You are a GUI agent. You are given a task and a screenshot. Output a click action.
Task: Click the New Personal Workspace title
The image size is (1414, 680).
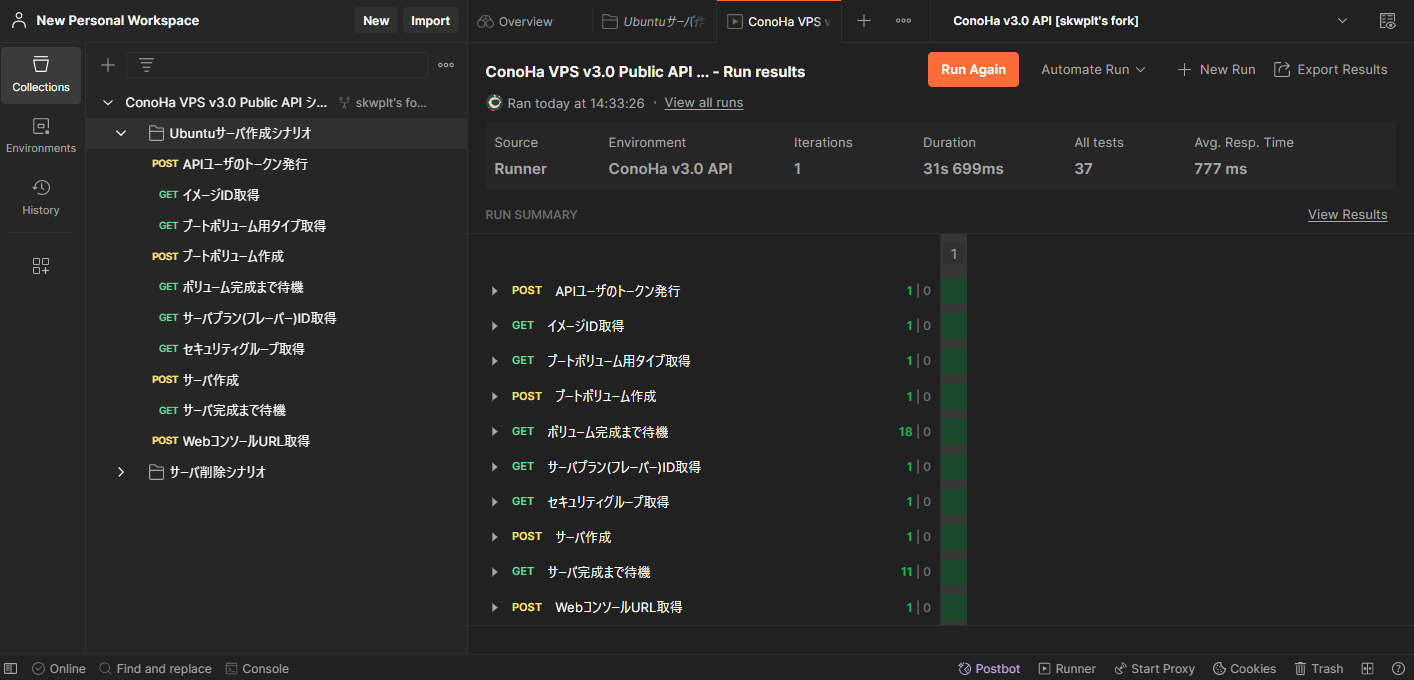(118, 20)
